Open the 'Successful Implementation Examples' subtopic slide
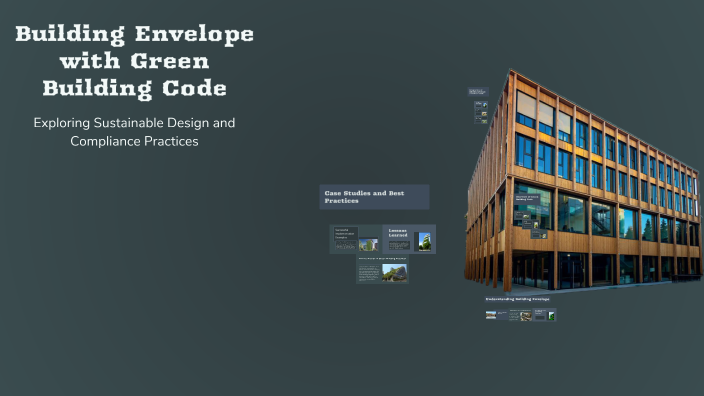Screen dimensions: 704x396 356,239
